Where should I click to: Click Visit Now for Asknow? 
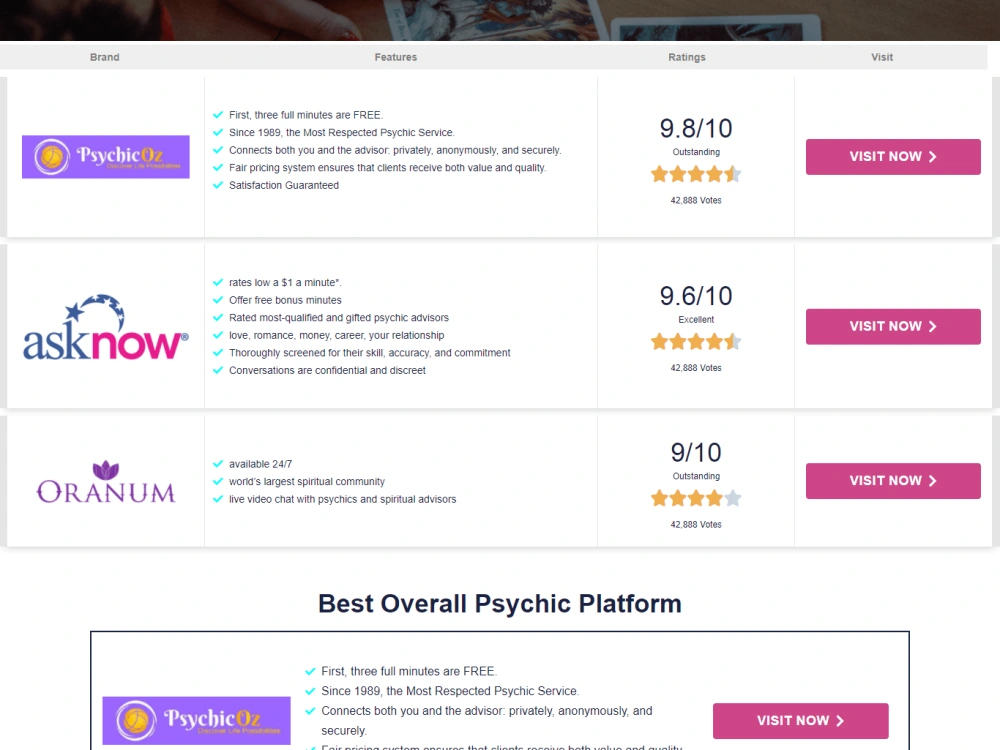tap(893, 326)
